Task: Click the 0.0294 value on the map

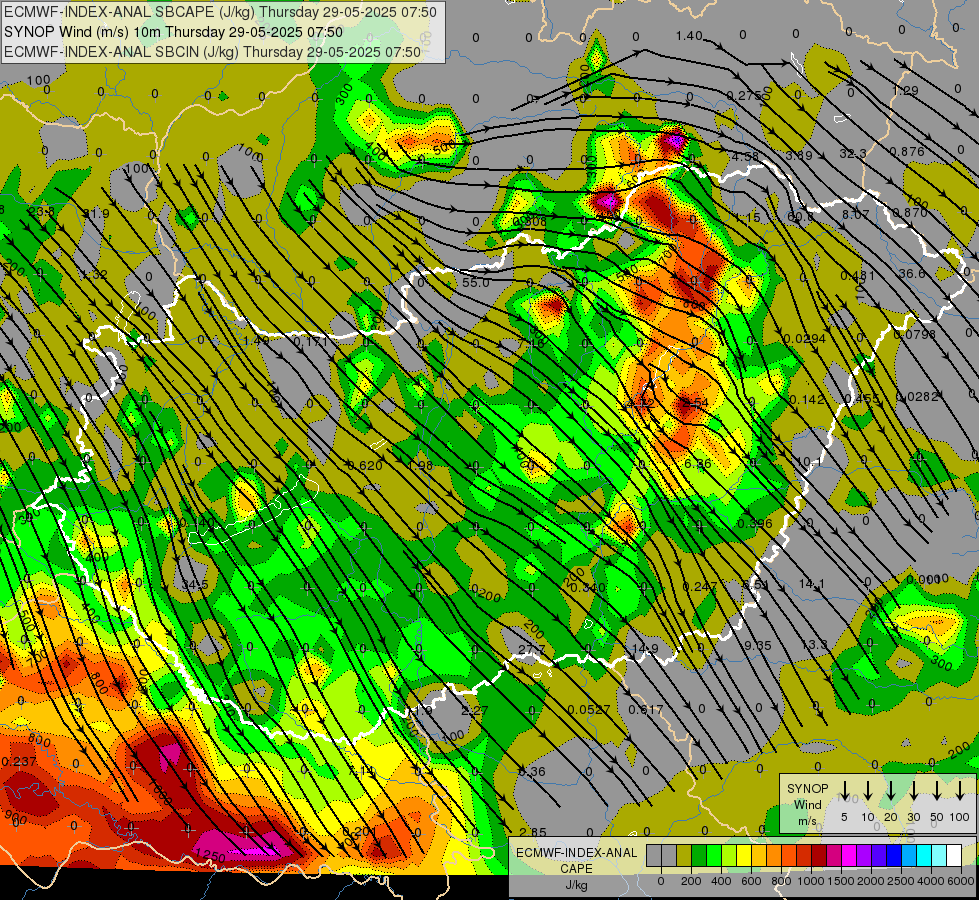Action: click(804, 339)
